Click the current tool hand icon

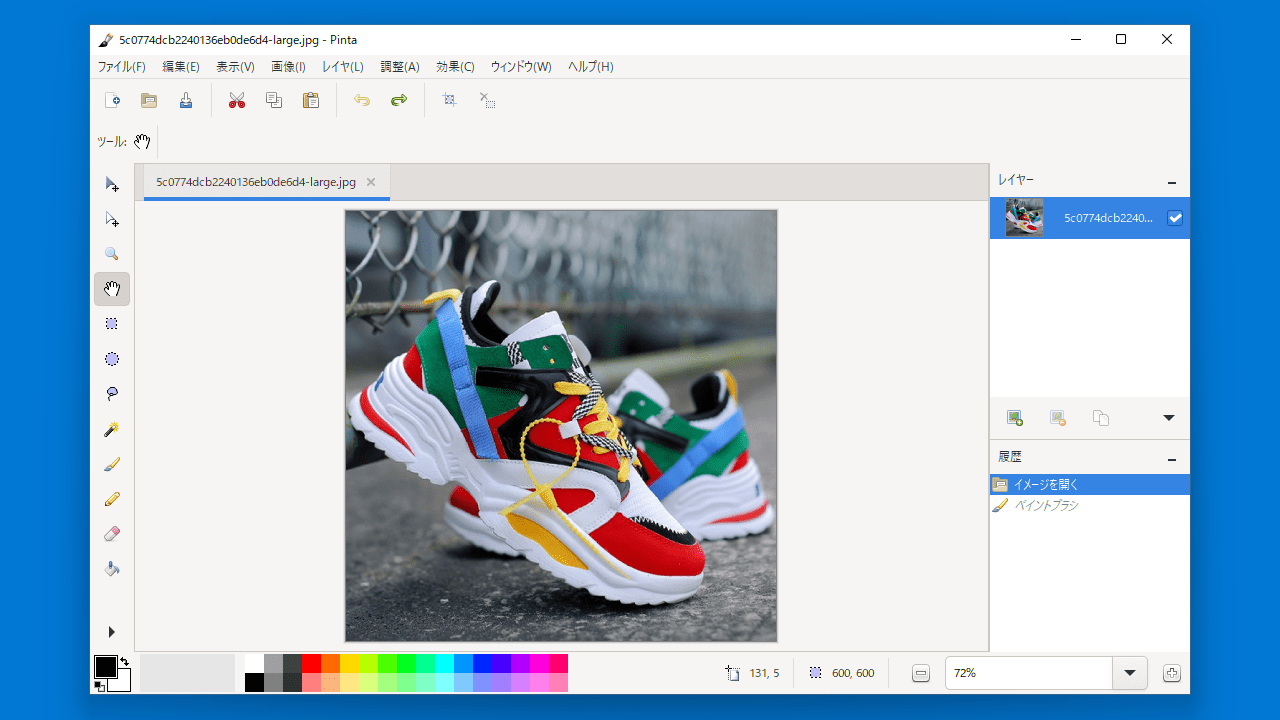[x=142, y=142]
